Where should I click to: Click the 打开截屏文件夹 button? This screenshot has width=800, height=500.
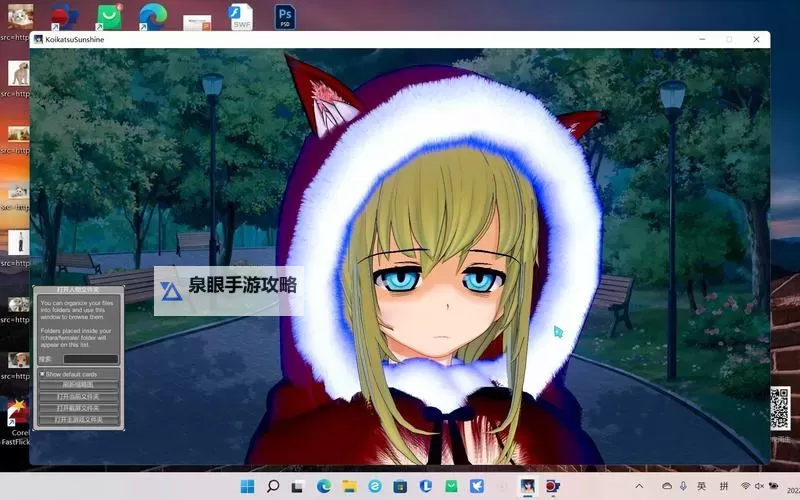click(78, 408)
